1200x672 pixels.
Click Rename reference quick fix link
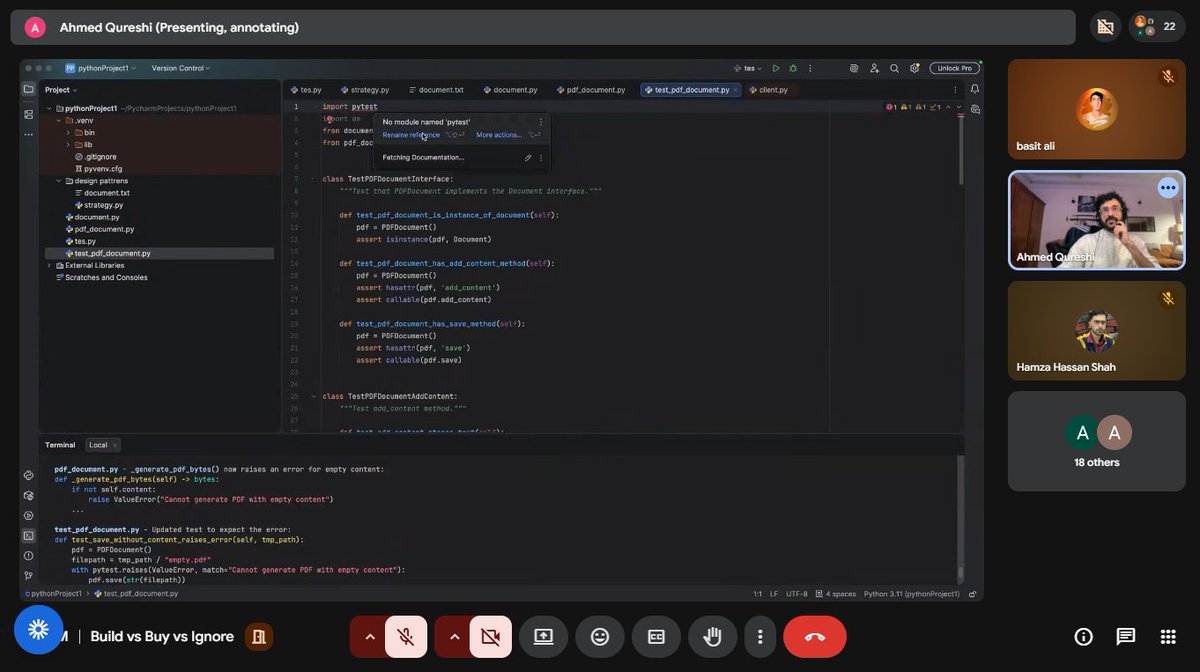(x=411, y=134)
